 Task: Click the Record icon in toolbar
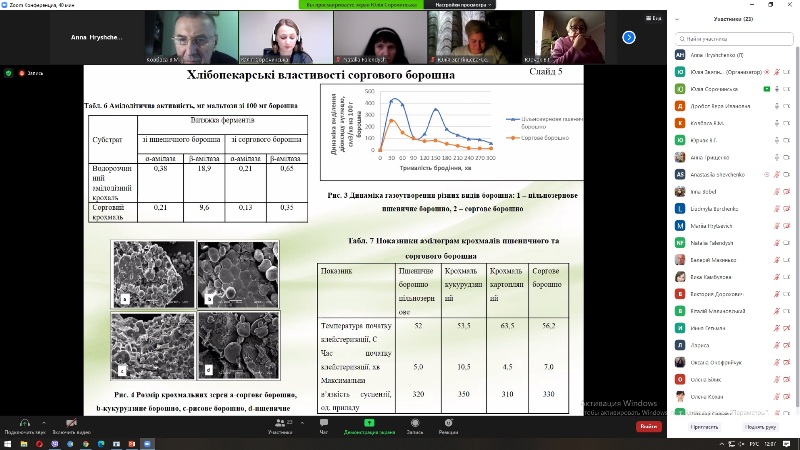(415, 423)
